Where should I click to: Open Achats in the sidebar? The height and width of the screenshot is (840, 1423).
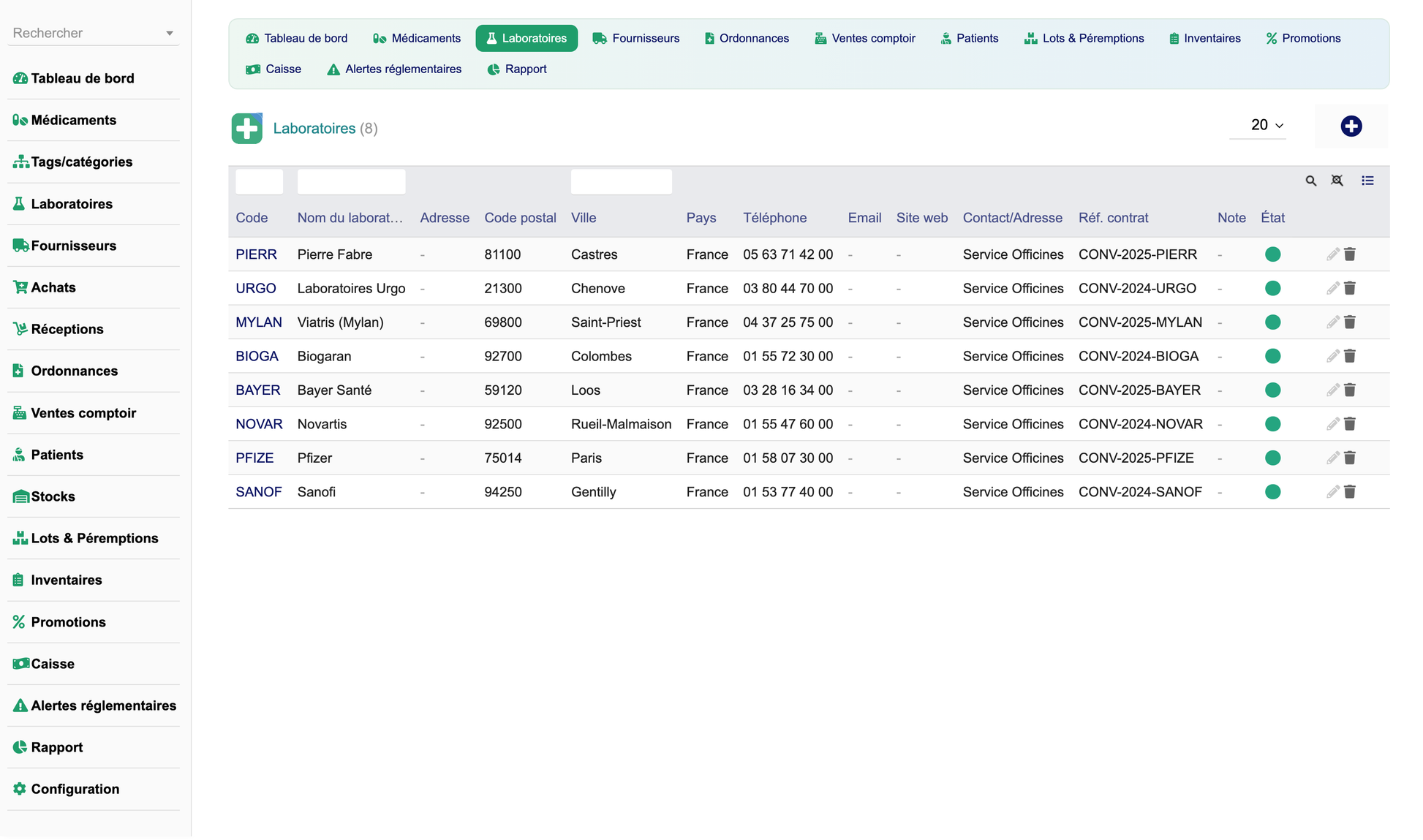point(94,287)
